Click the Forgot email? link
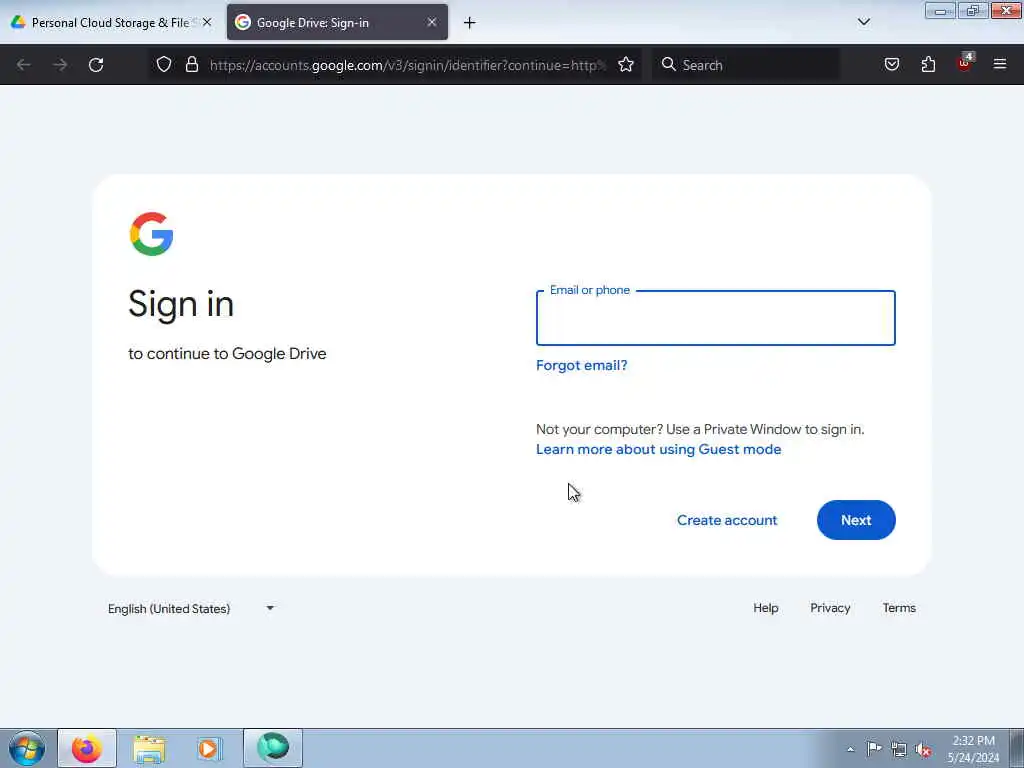Screen dimensions: 1024x768 pyautogui.click(x=581, y=365)
